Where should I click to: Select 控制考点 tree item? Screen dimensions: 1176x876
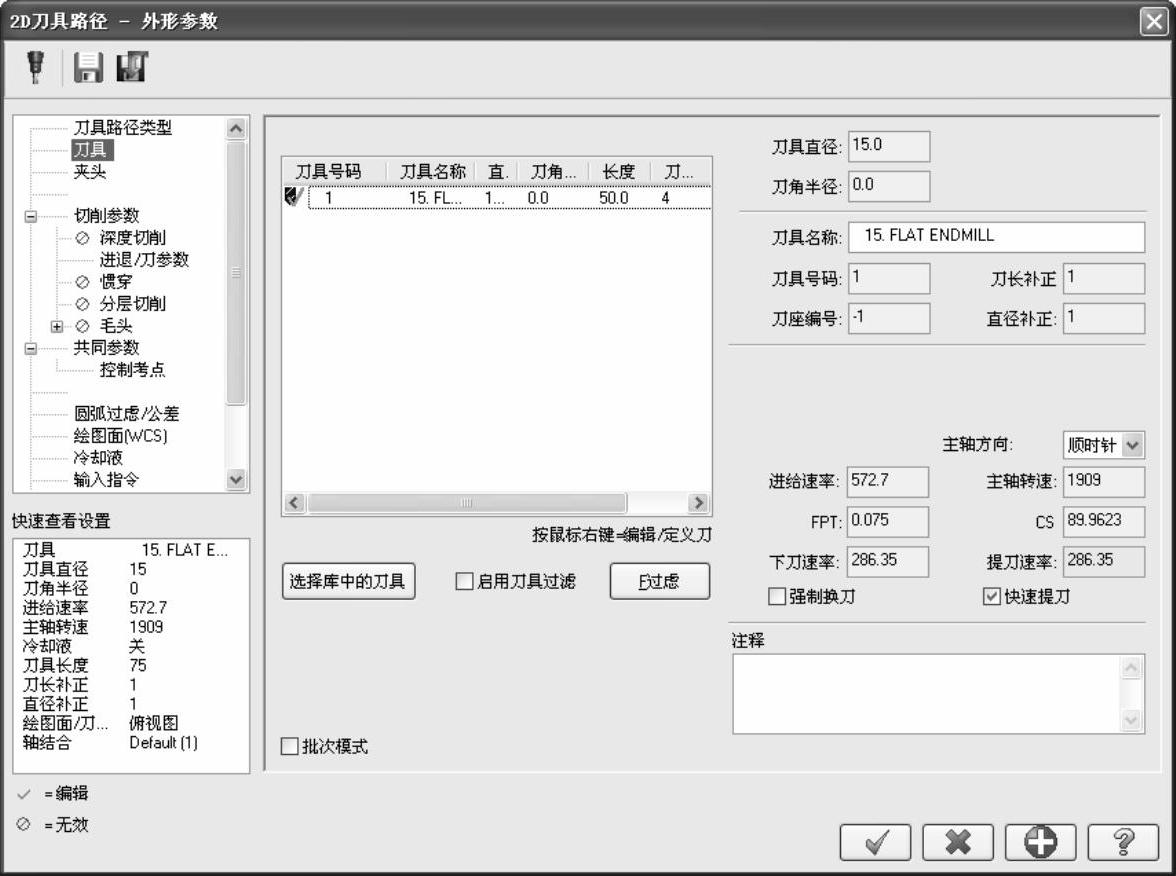133,370
